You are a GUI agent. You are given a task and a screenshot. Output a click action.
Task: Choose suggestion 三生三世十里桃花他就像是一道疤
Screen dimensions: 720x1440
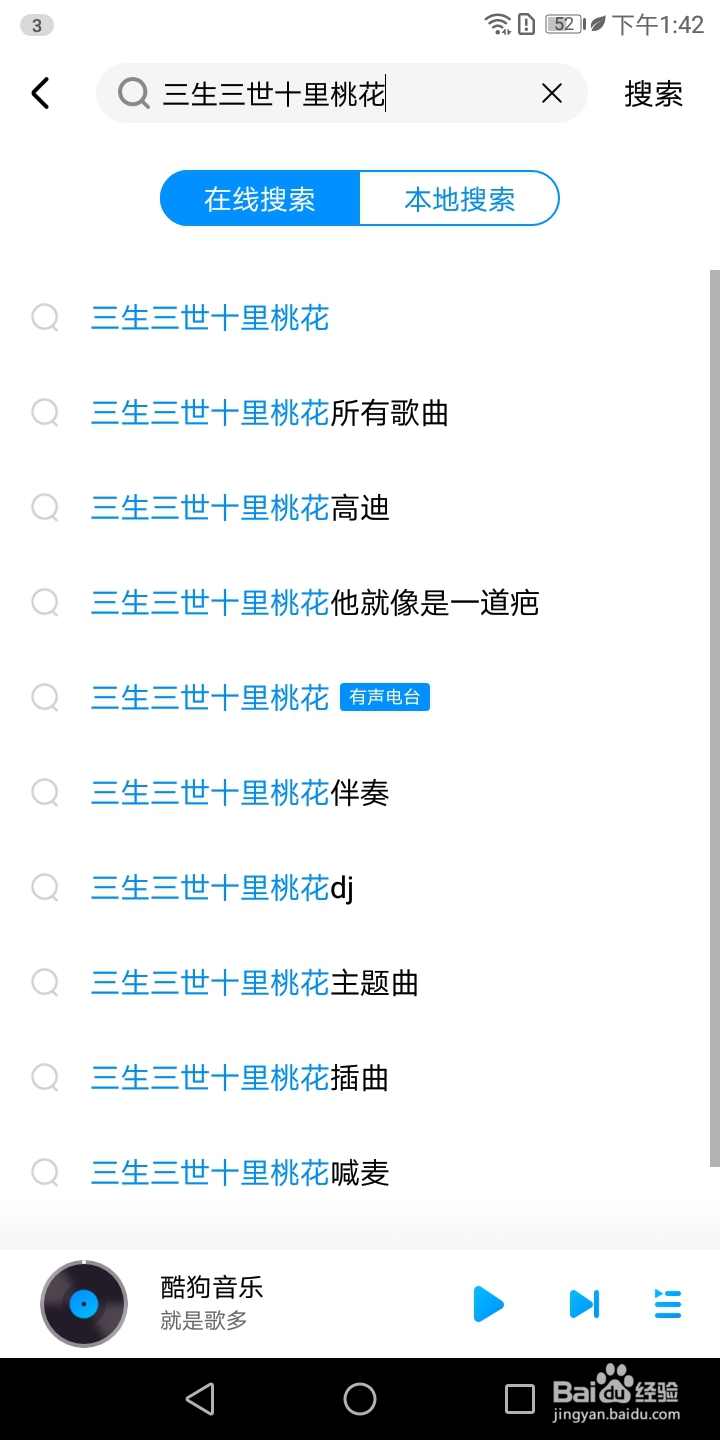[x=315, y=603]
